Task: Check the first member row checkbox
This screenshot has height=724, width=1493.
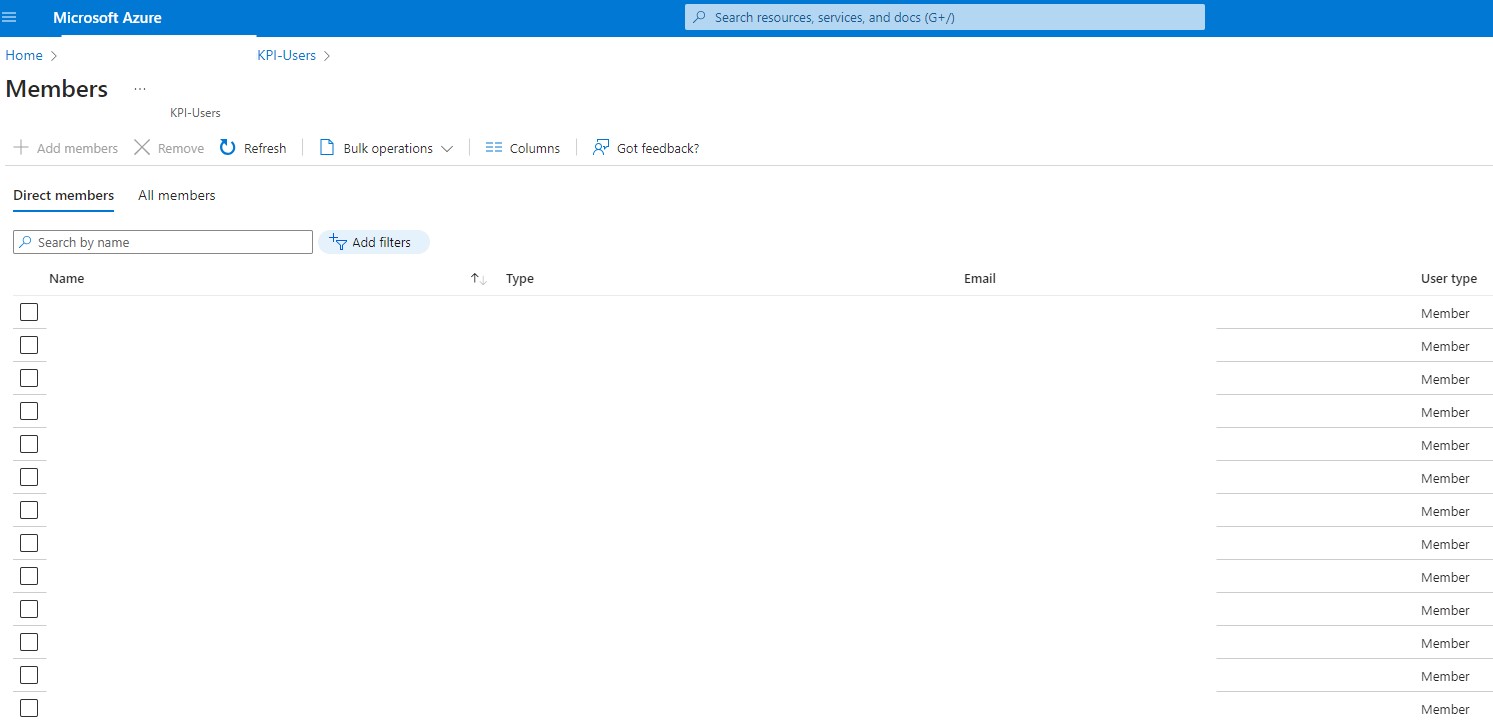Action: click(x=29, y=311)
